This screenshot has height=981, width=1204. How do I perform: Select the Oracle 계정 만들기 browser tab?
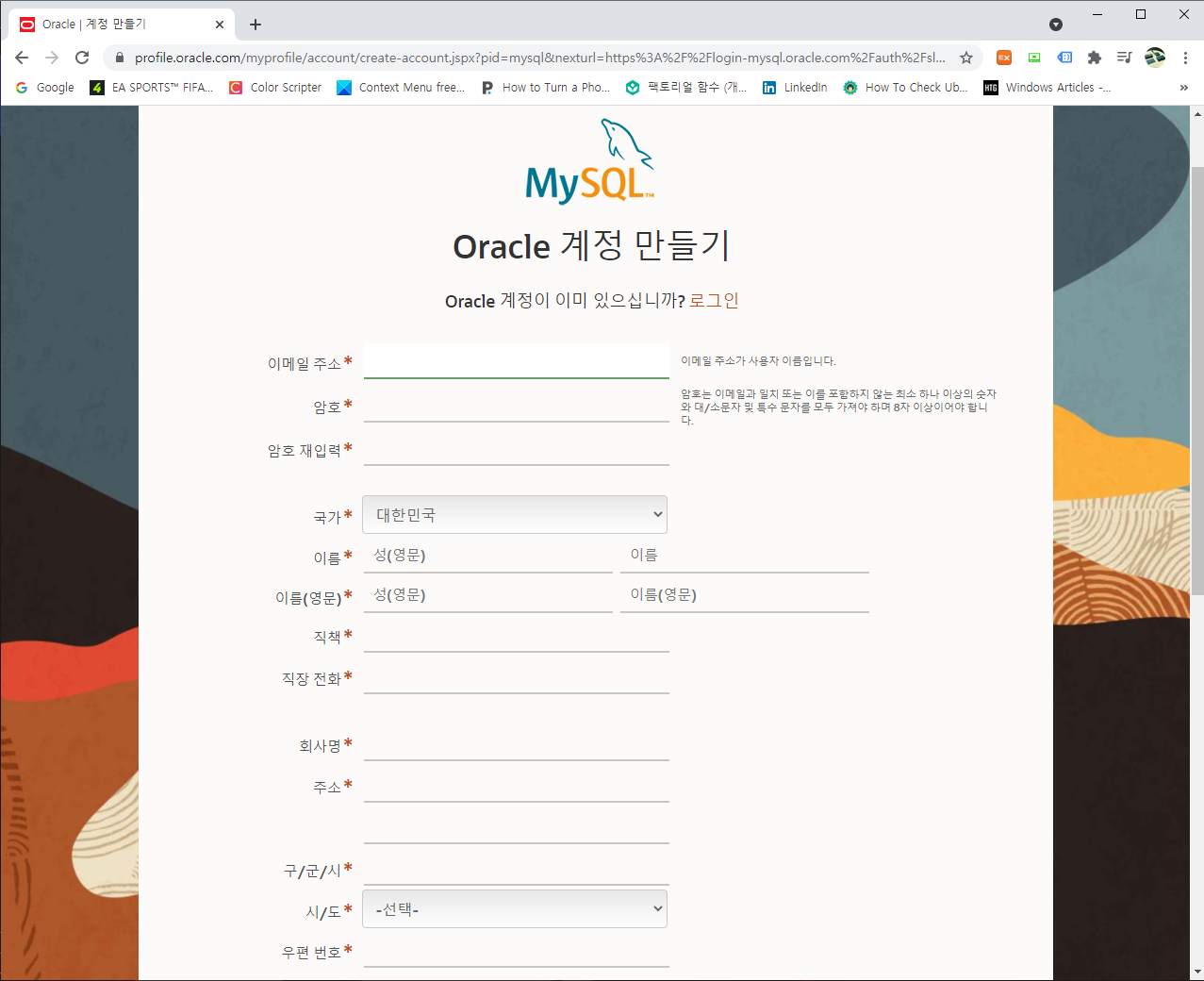123,25
